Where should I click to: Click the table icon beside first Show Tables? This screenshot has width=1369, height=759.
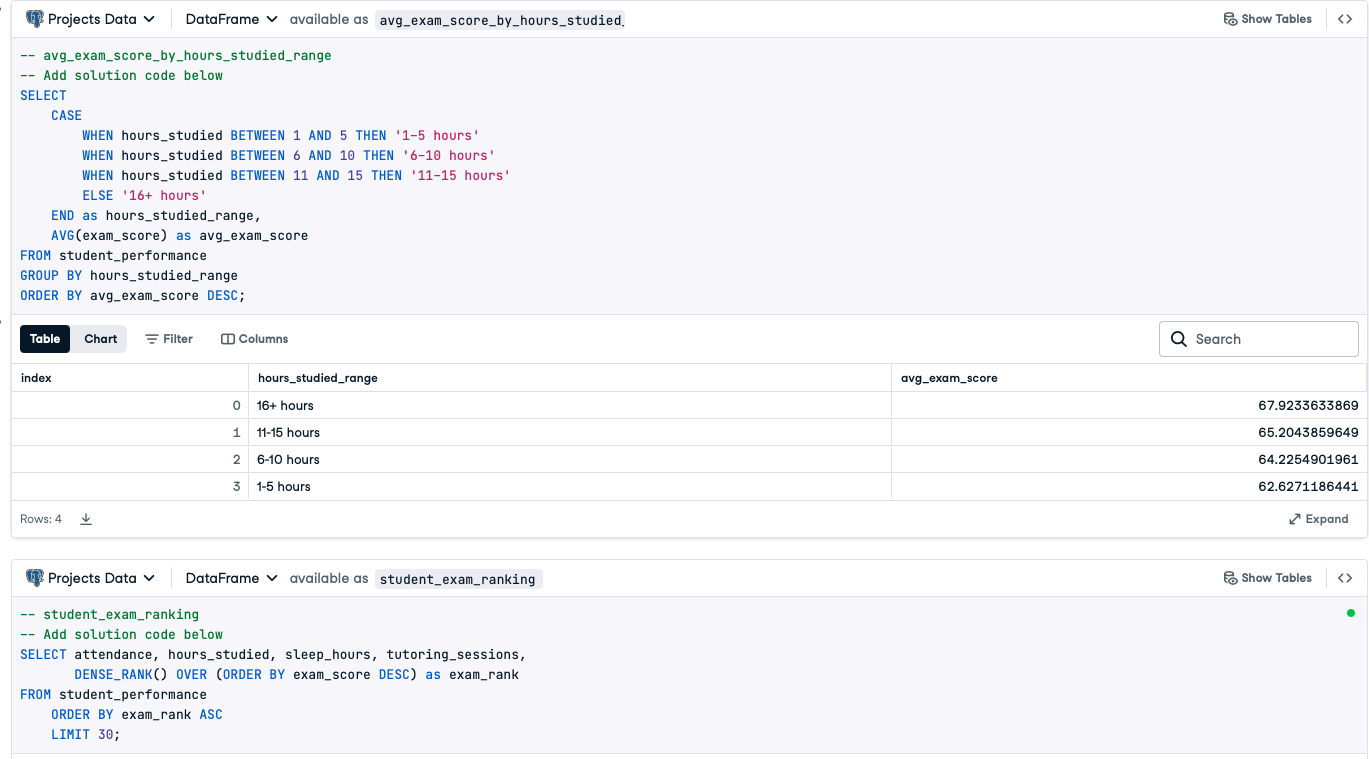tap(1230, 19)
